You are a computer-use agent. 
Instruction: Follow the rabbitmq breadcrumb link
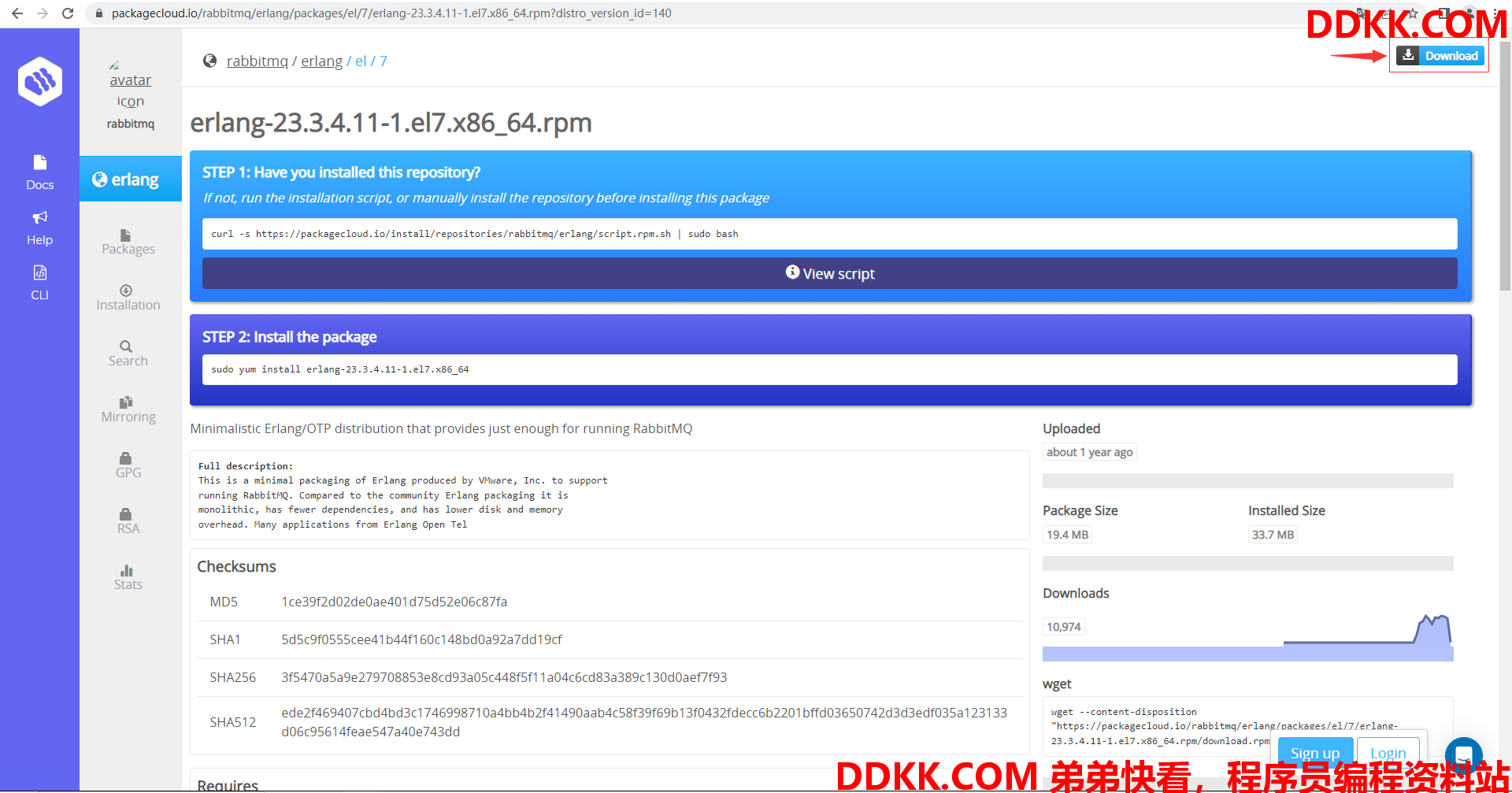(258, 61)
